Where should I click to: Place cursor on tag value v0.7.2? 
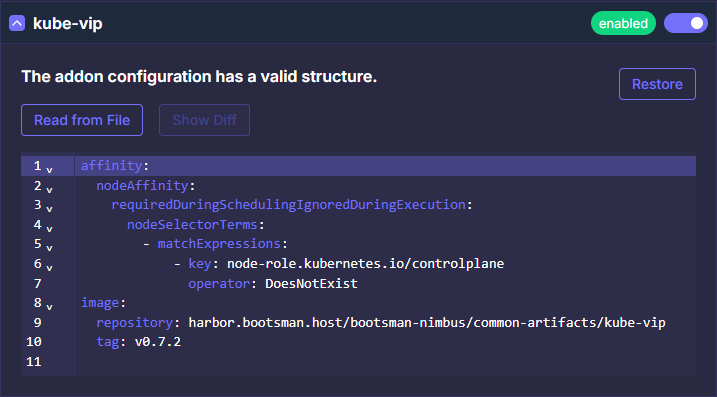[x=158, y=342]
